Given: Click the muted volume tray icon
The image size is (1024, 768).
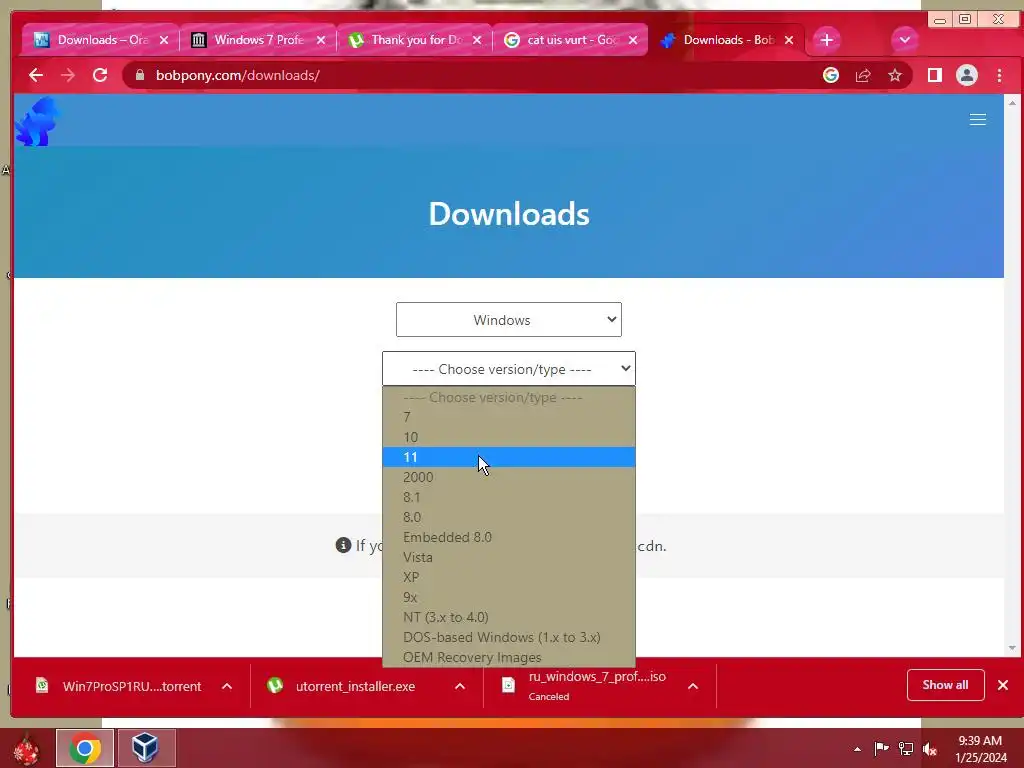Looking at the screenshot, I should 930,748.
